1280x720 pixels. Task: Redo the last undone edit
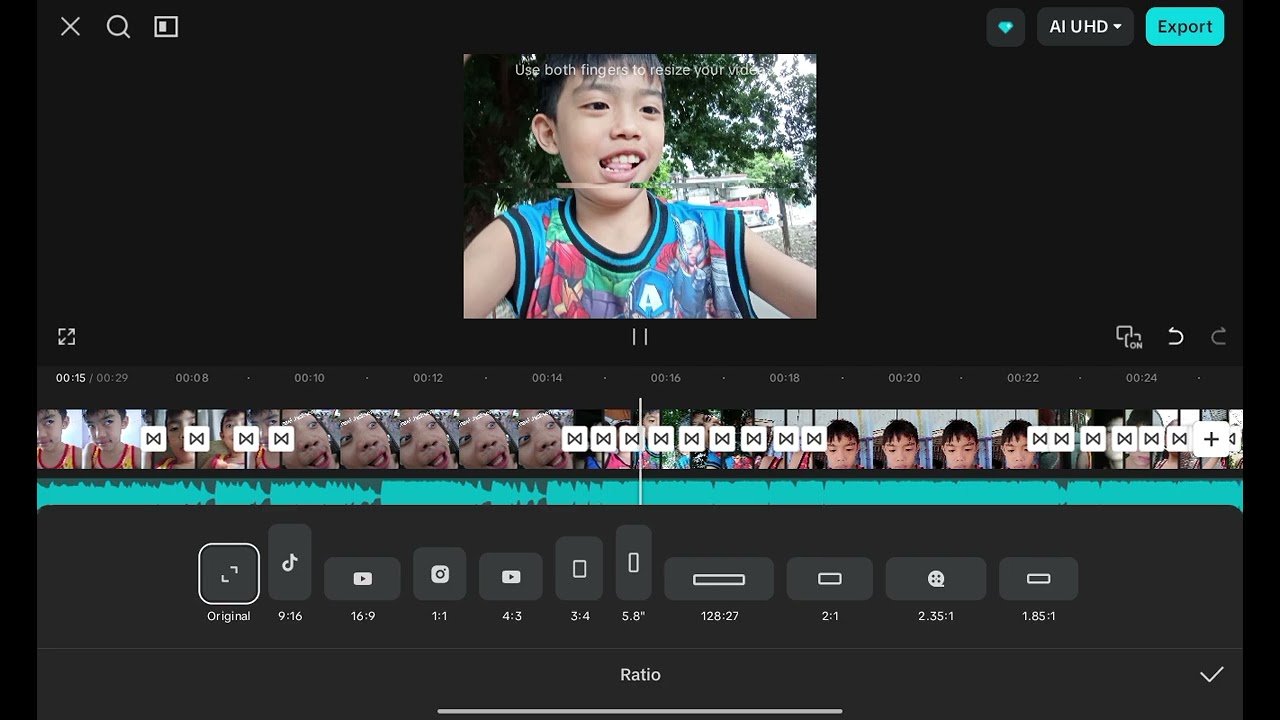[1218, 337]
